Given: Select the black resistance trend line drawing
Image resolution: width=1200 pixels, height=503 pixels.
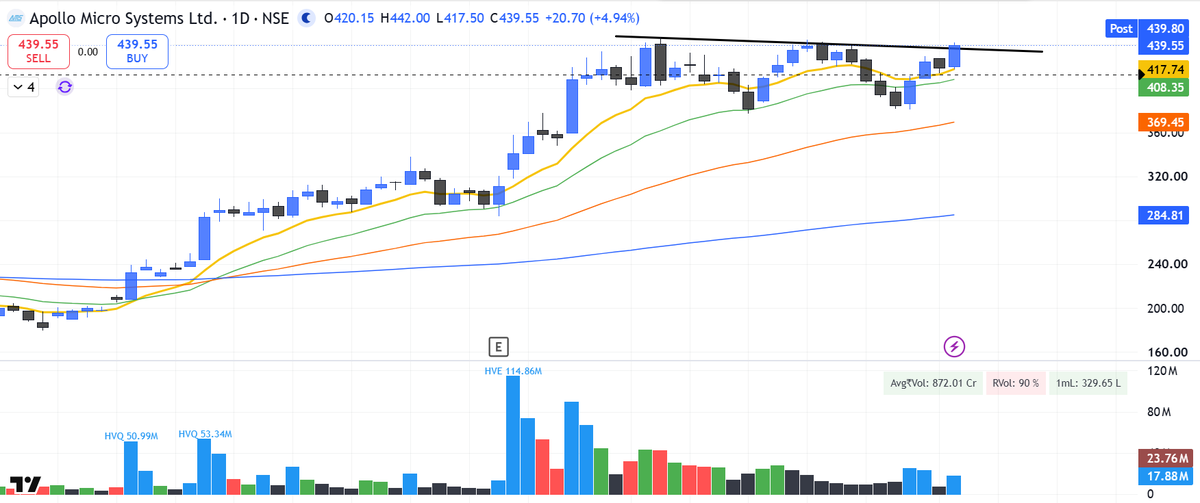Looking at the screenshot, I should point(830,43).
